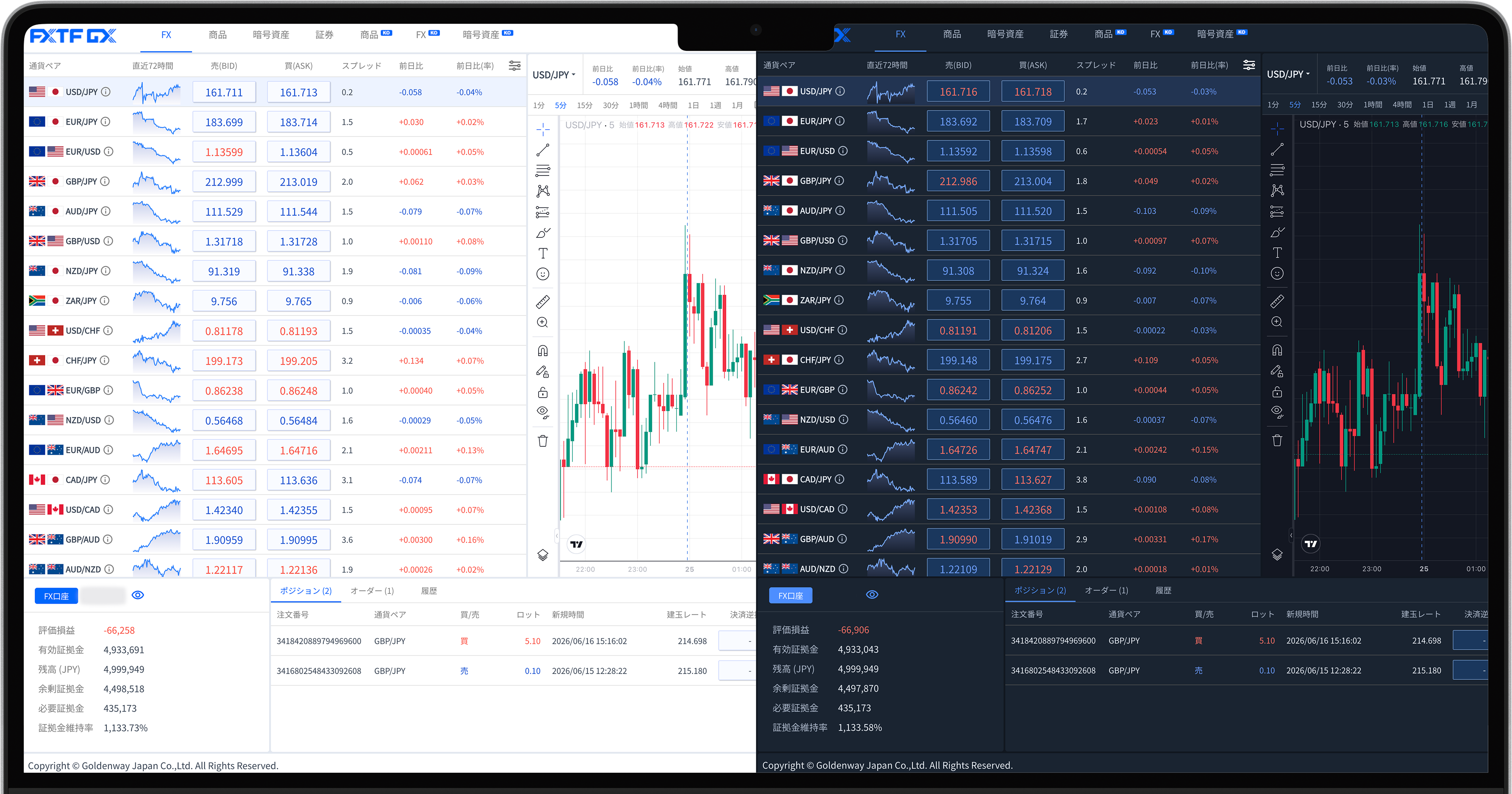Switch to 暗号資産 tab in light-theme header
Viewport: 1512px width, 794px height.
coord(271,35)
